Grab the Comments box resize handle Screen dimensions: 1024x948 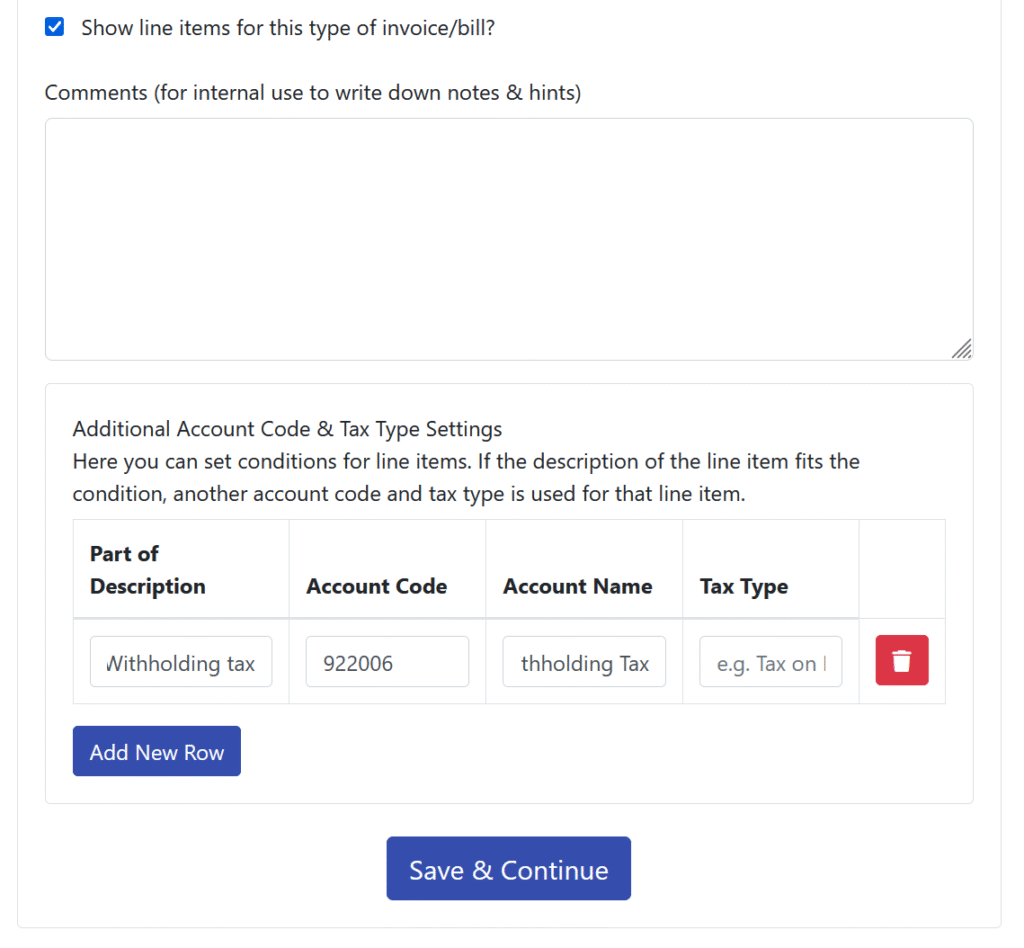click(961, 349)
